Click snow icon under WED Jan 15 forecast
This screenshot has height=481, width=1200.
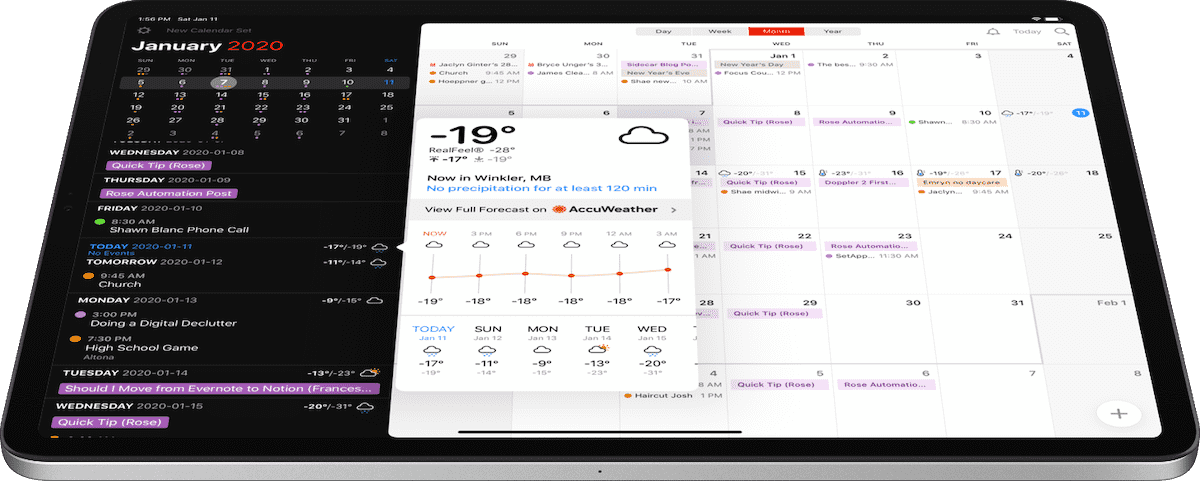(651, 351)
